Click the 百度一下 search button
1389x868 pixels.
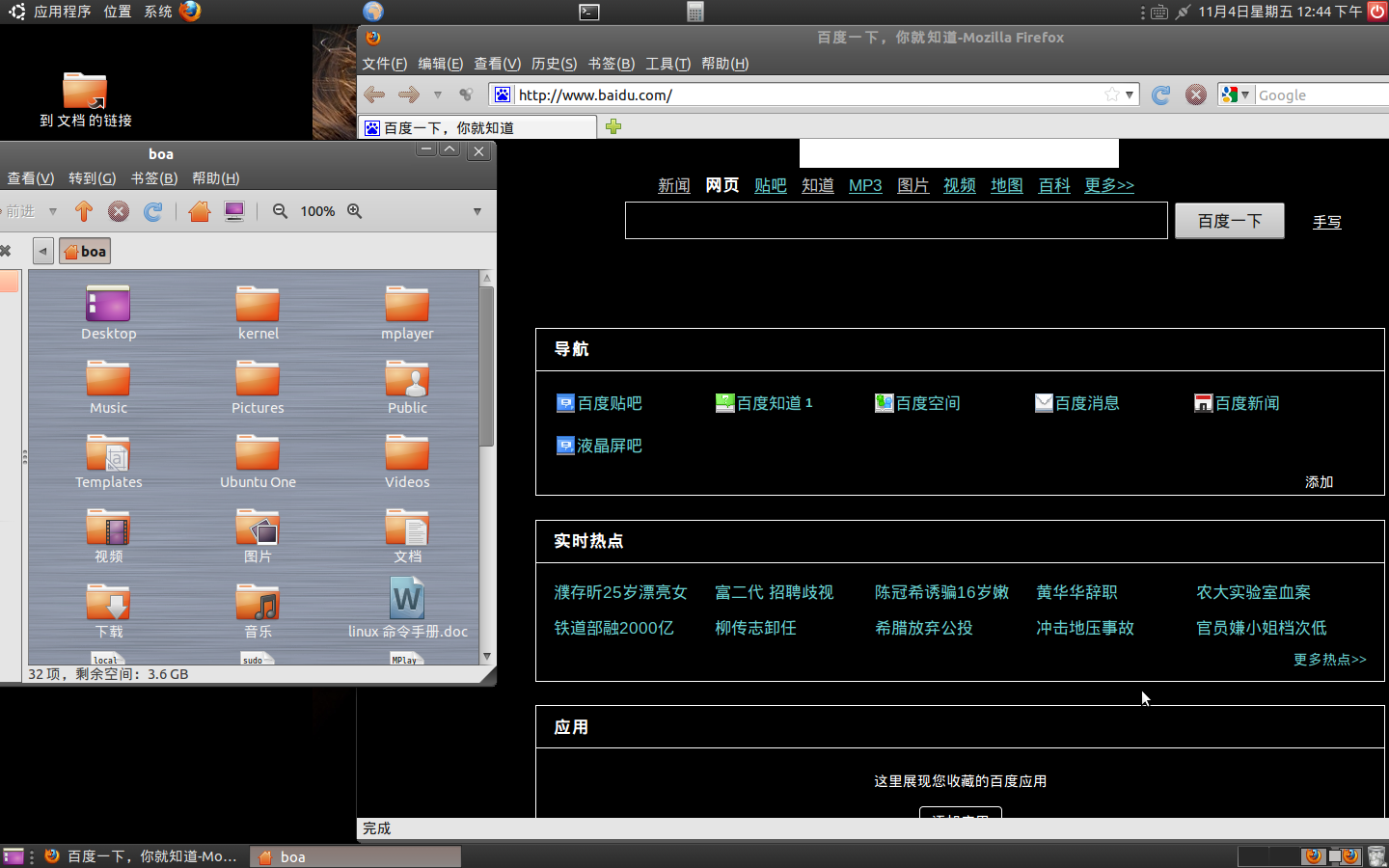(1229, 221)
